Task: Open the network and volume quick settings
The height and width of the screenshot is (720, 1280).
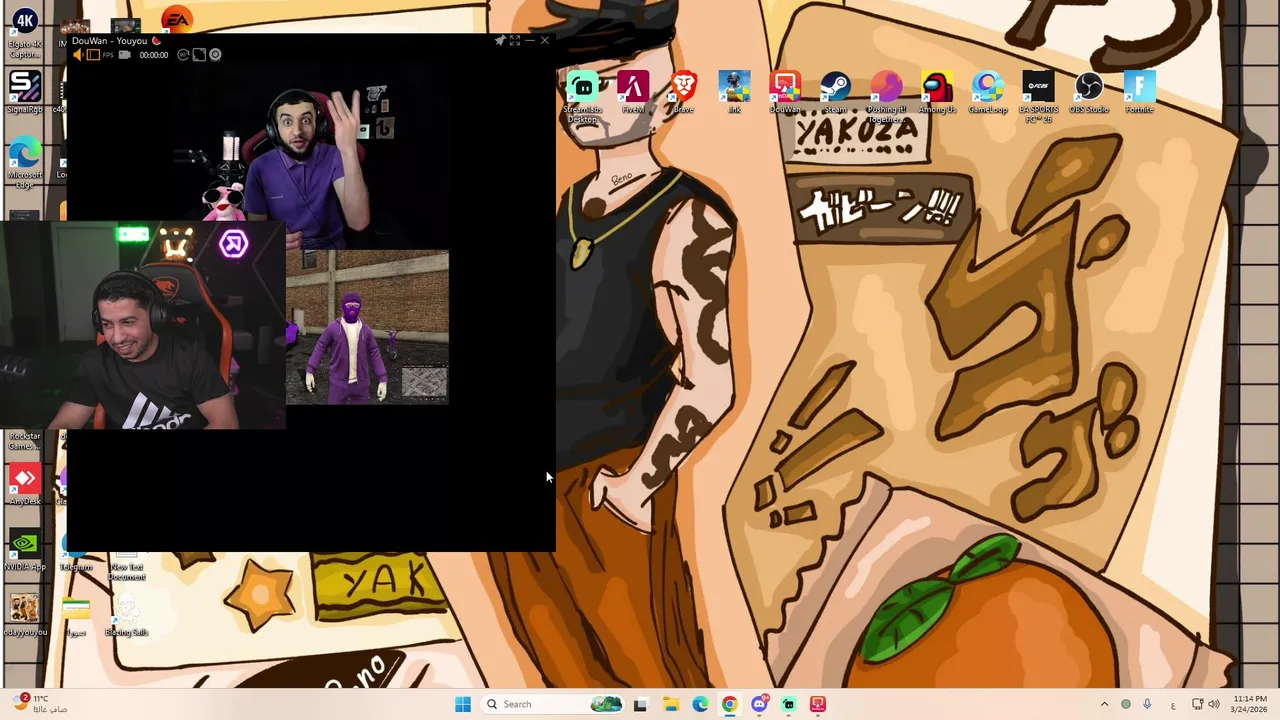Action: (x=1206, y=704)
